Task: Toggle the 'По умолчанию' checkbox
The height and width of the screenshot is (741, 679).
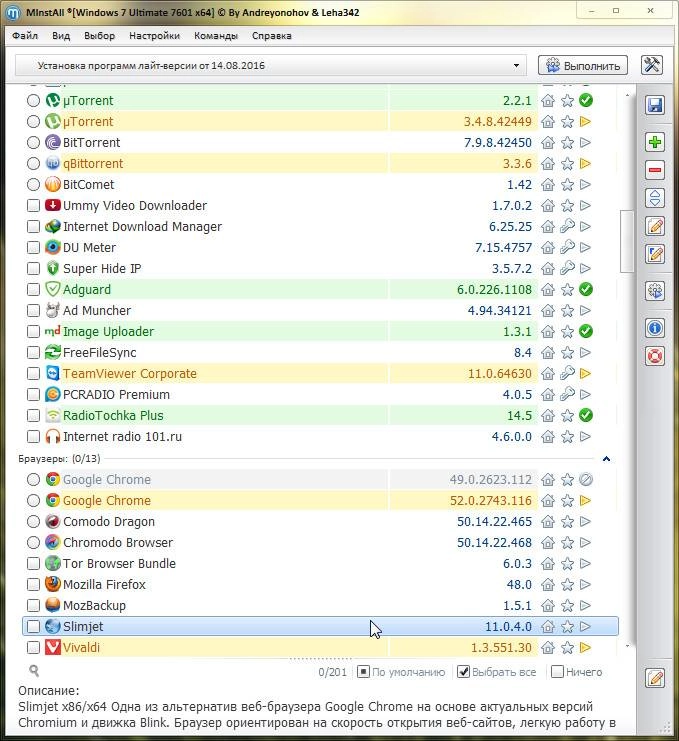Action: pos(363,672)
